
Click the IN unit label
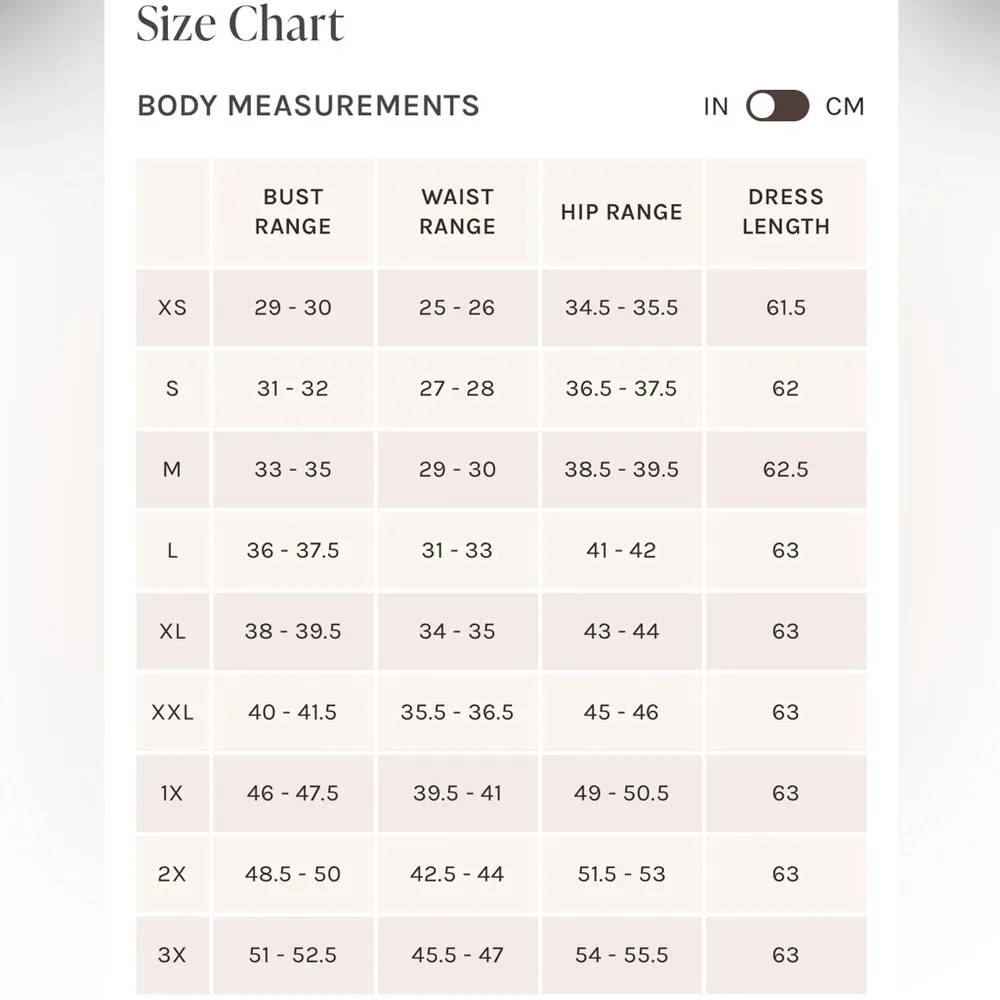[716, 106]
